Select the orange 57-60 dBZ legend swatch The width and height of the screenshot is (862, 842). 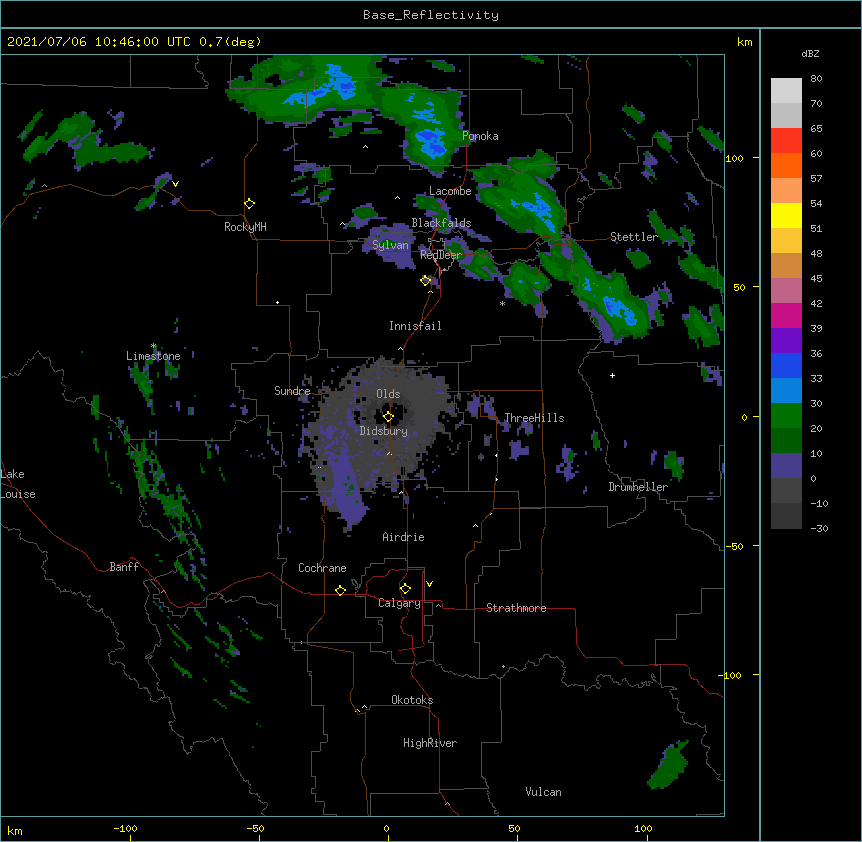[786, 165]
